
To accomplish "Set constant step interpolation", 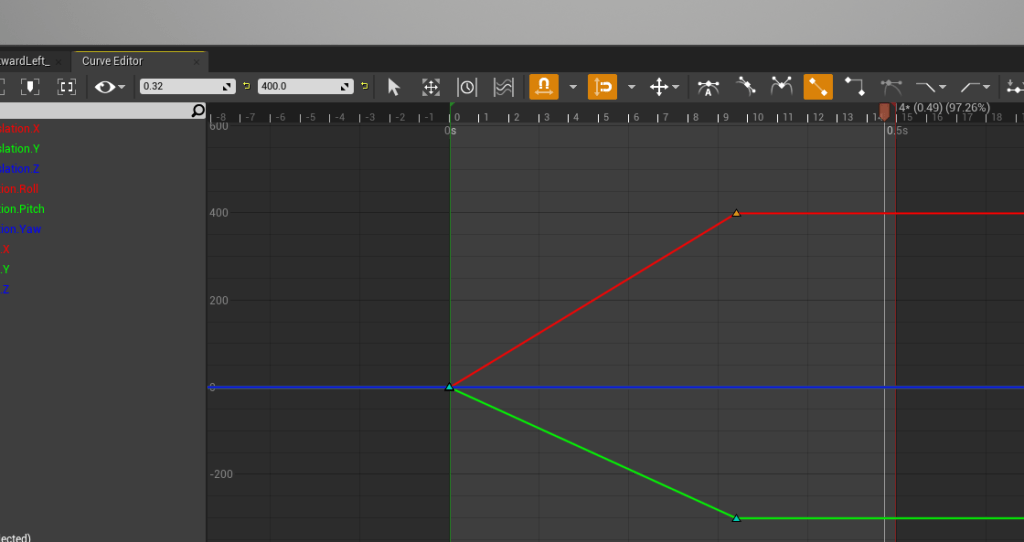I will 854,87.
